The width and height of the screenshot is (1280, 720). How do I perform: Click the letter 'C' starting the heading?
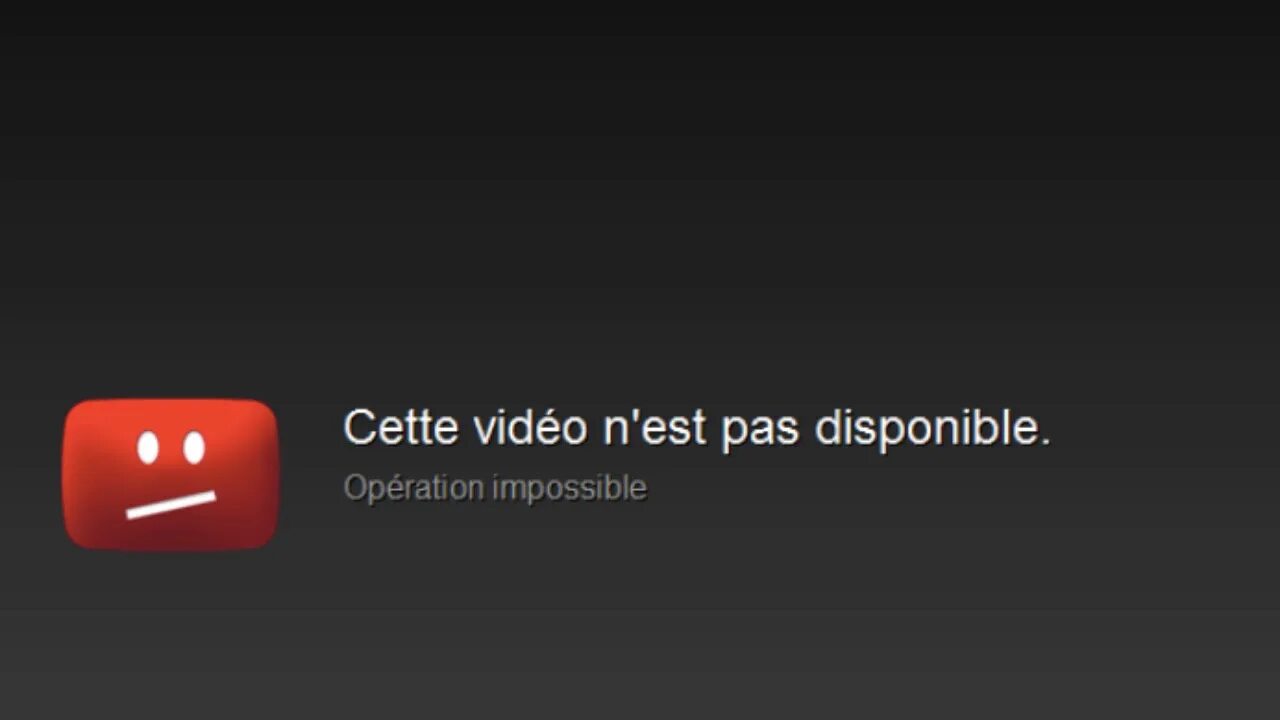pyautogui.click(x=359, y=428)
